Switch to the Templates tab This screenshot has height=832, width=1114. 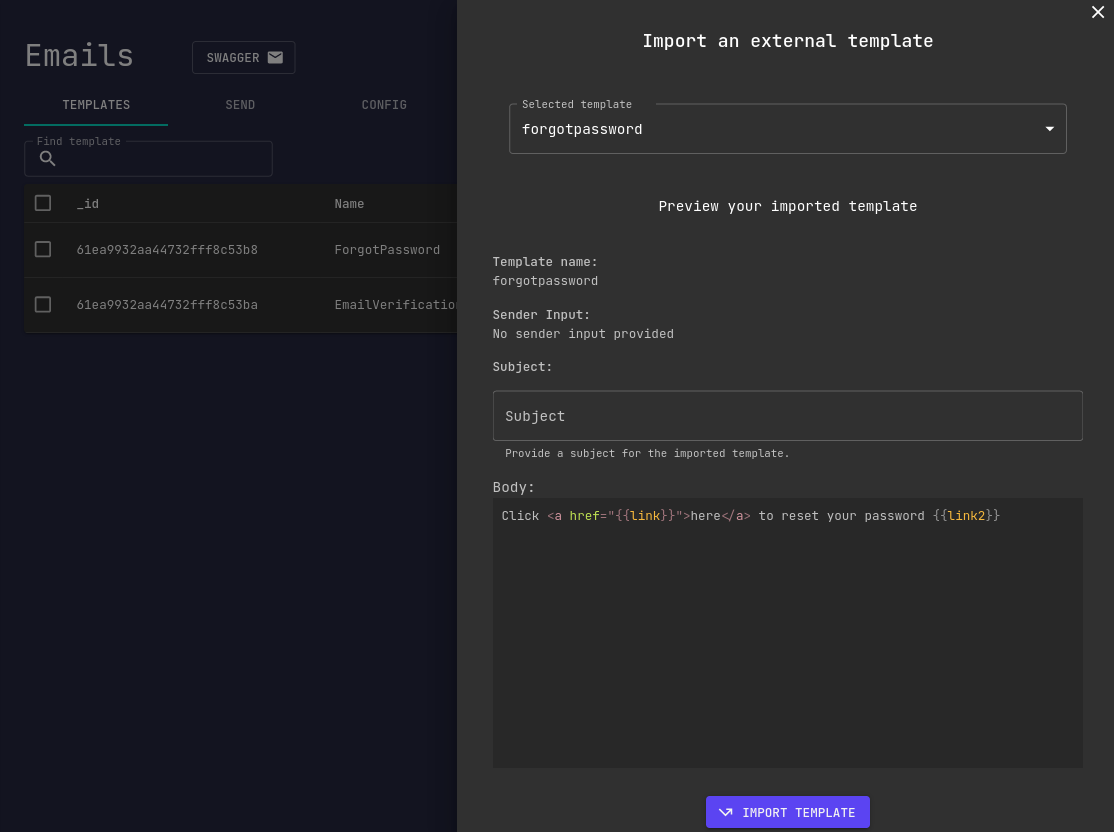pos(96,105)
